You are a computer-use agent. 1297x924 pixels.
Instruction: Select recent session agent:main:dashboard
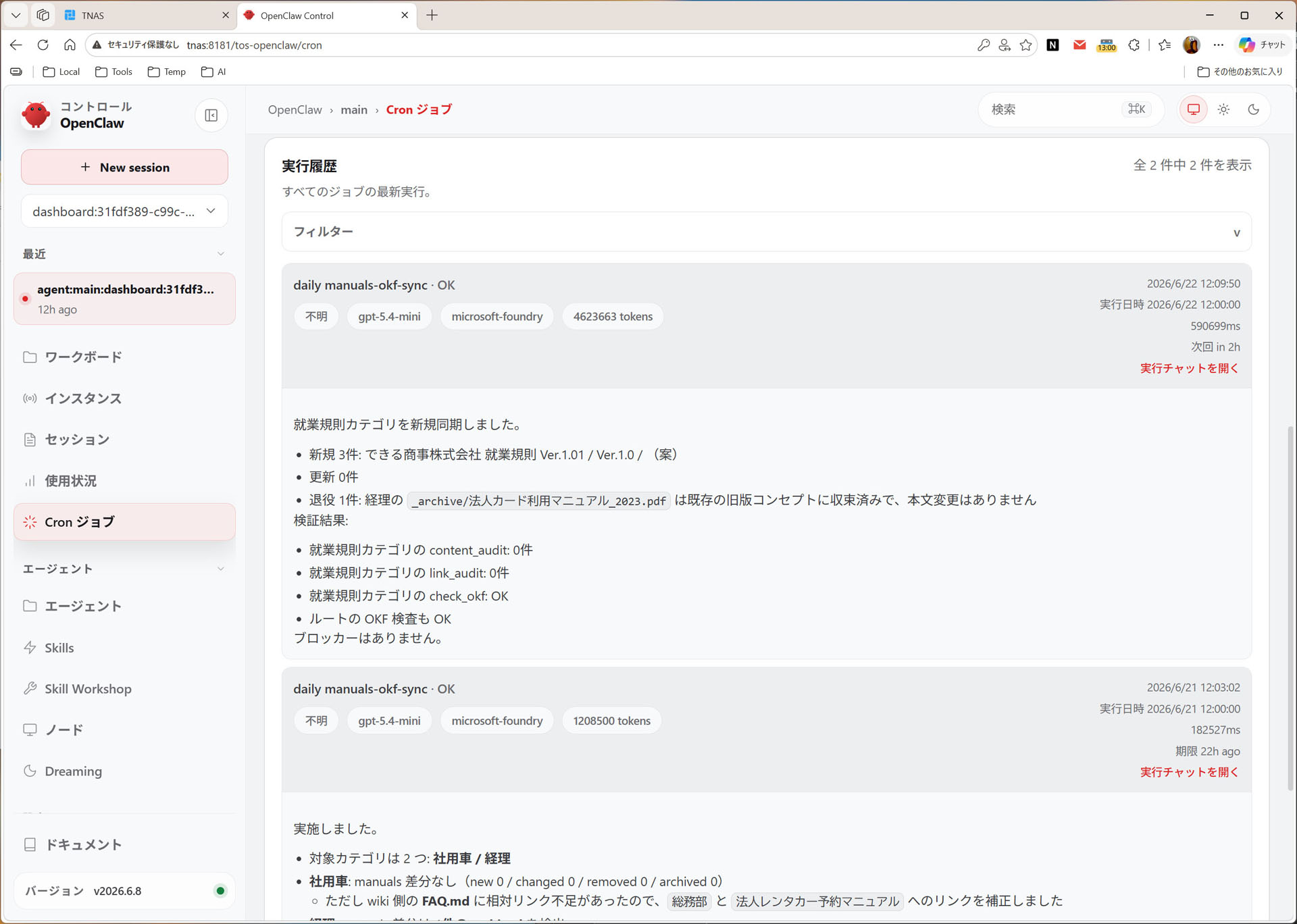[124, 299]
